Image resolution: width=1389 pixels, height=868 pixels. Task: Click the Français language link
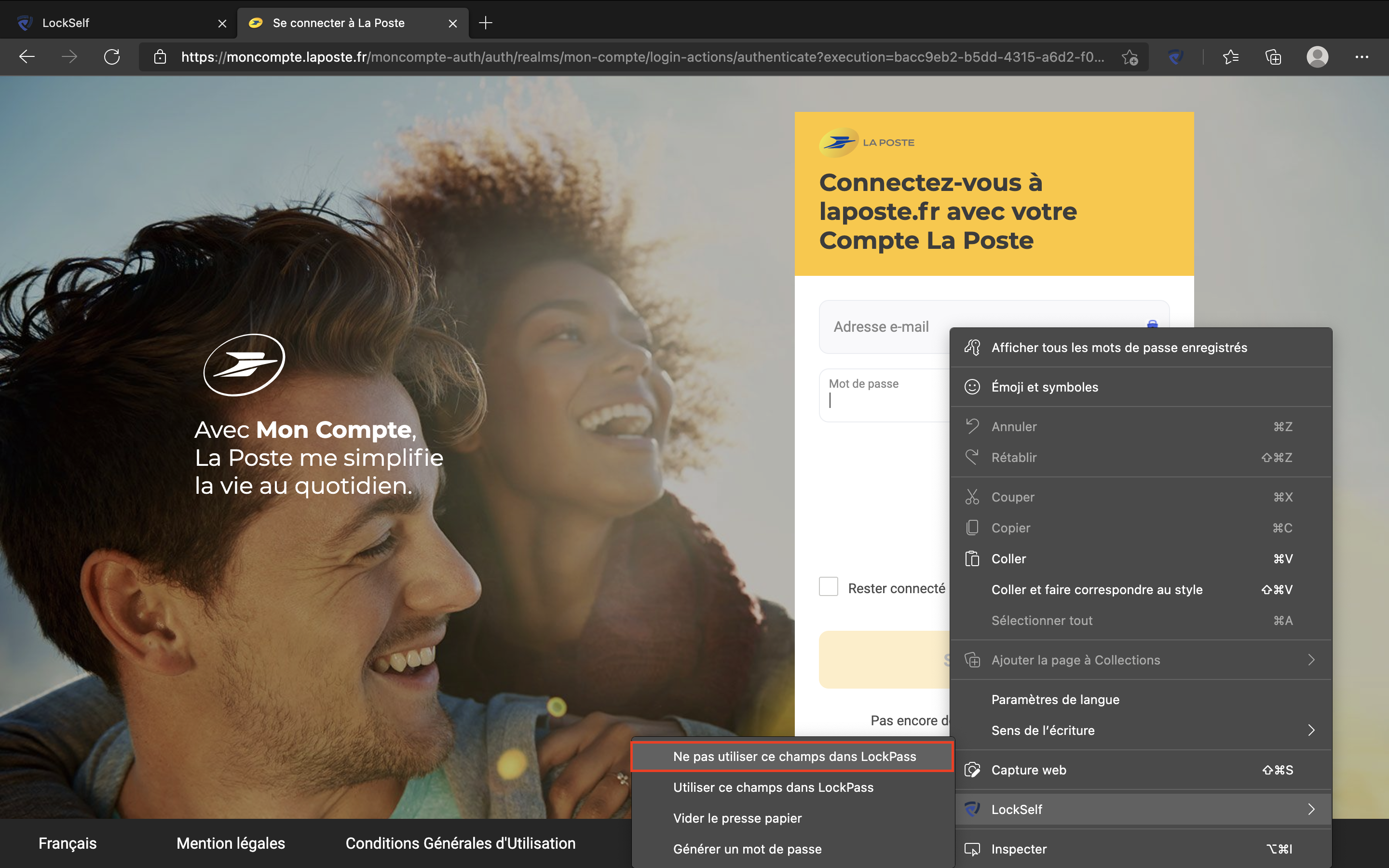[x=68, y=843]
